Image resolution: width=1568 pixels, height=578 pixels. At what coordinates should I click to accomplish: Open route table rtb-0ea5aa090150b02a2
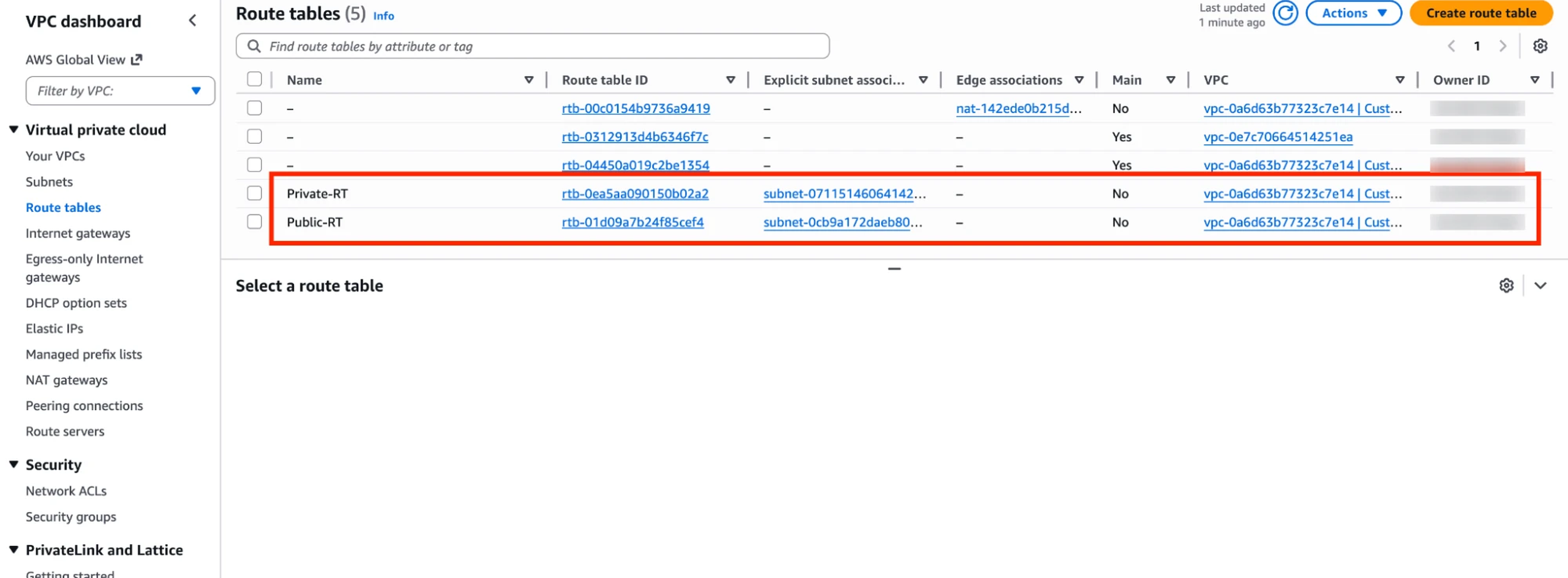point(635,194)
